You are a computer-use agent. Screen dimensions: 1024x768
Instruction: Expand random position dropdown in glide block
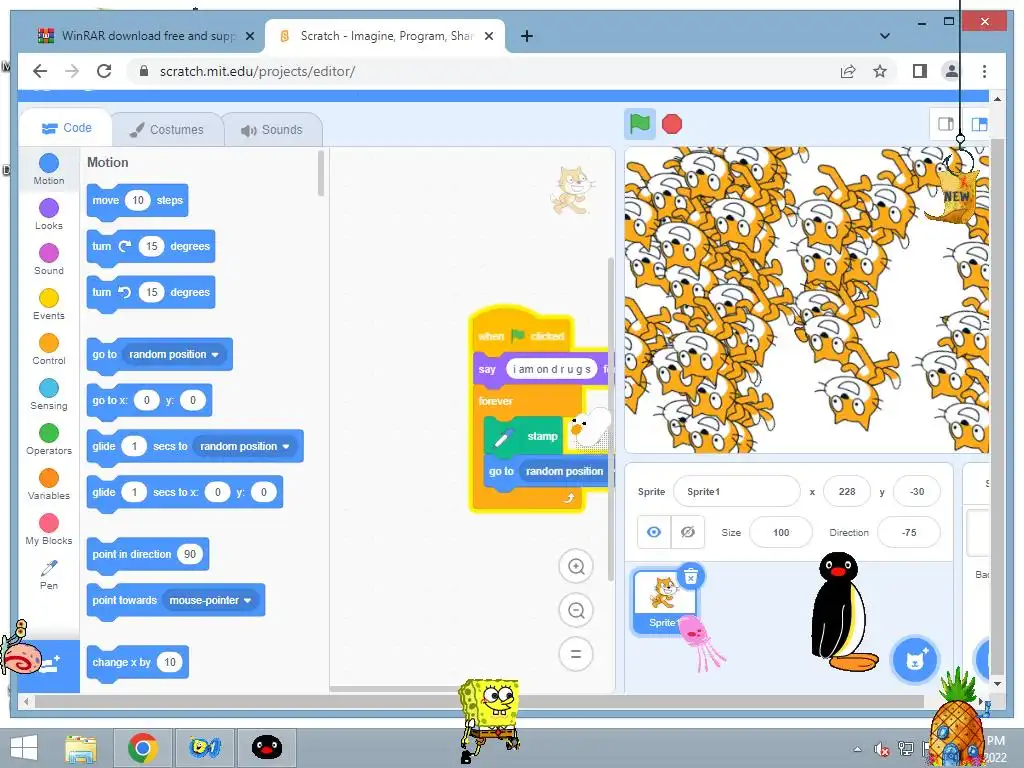click(x=245, y=446)
